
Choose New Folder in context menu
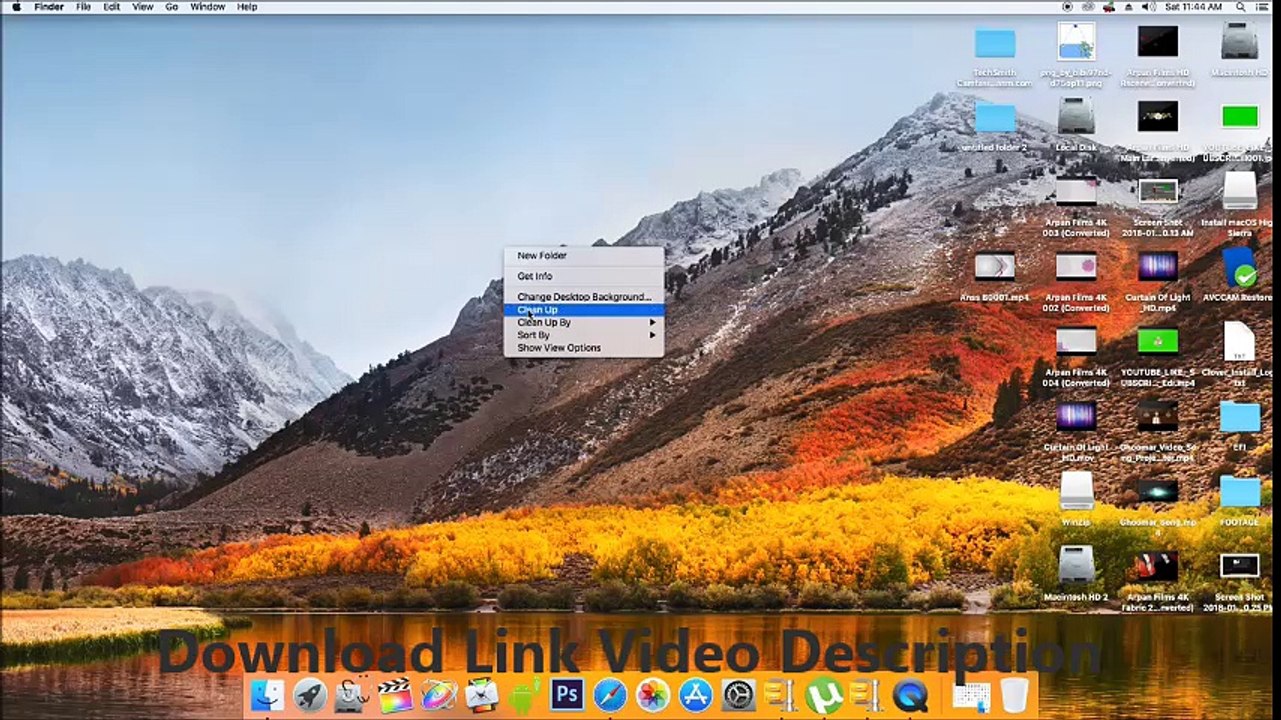(x=584, y=256)
